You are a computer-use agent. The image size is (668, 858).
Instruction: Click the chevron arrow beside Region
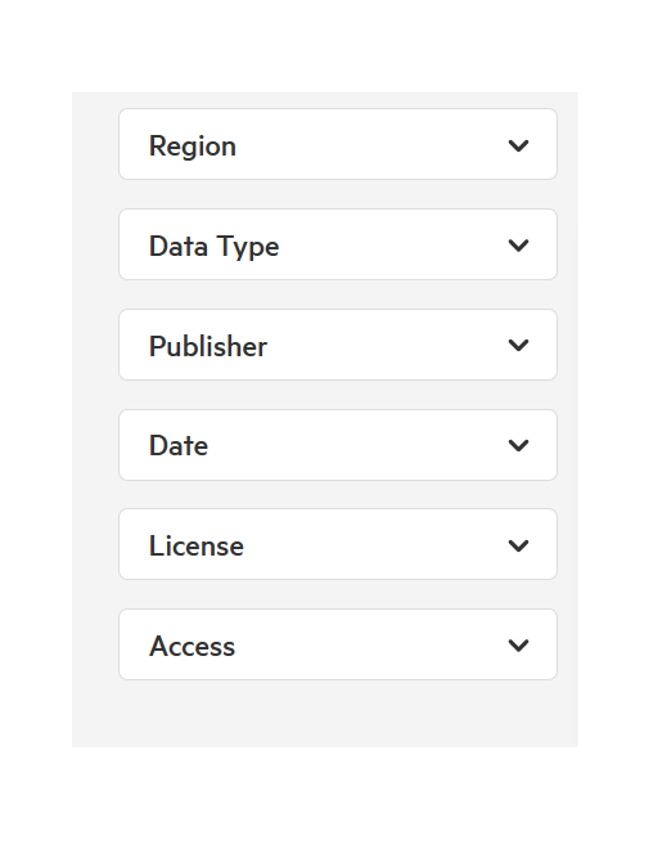pos(518,146)
